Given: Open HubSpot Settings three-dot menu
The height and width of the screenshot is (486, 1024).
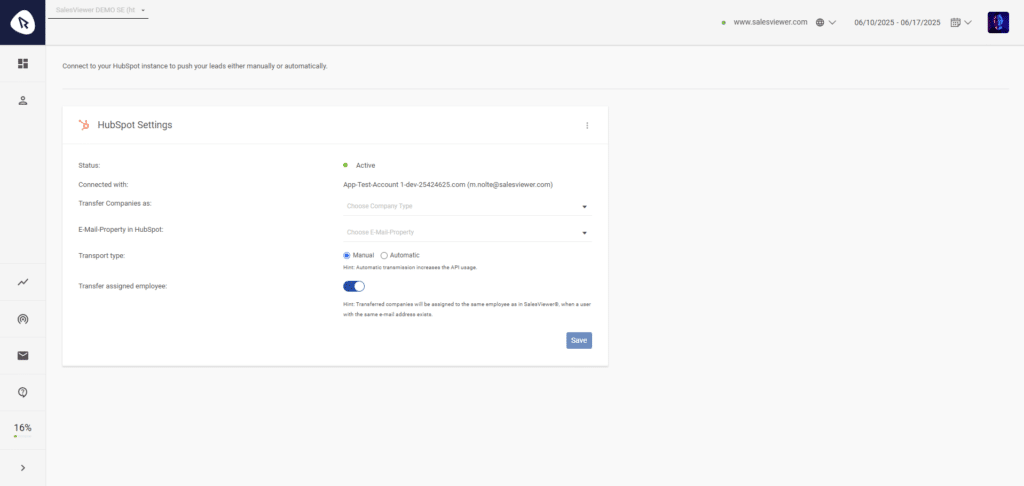Looking at the screenshot, I should 587,125.
